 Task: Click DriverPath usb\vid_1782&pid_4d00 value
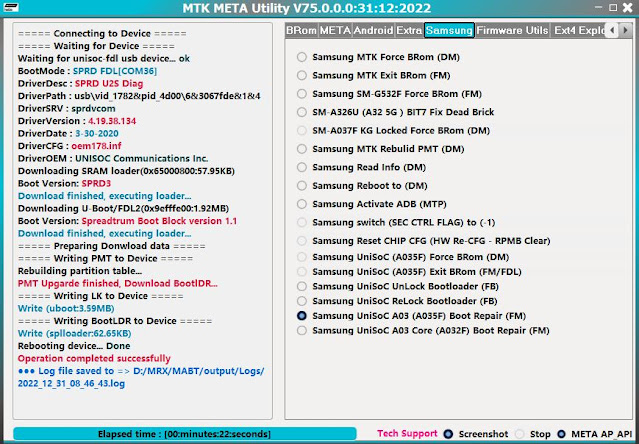167,96
